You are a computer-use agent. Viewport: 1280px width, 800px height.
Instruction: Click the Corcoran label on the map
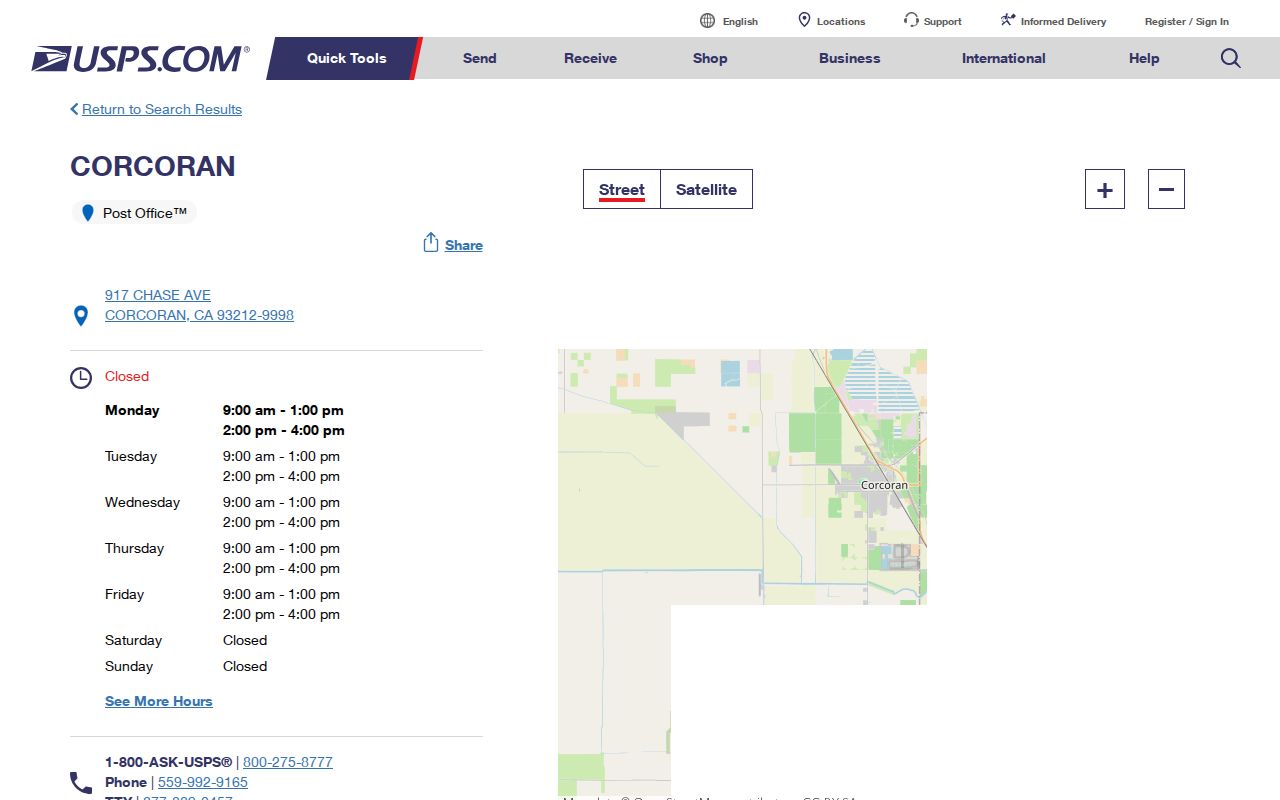[885, 485]
